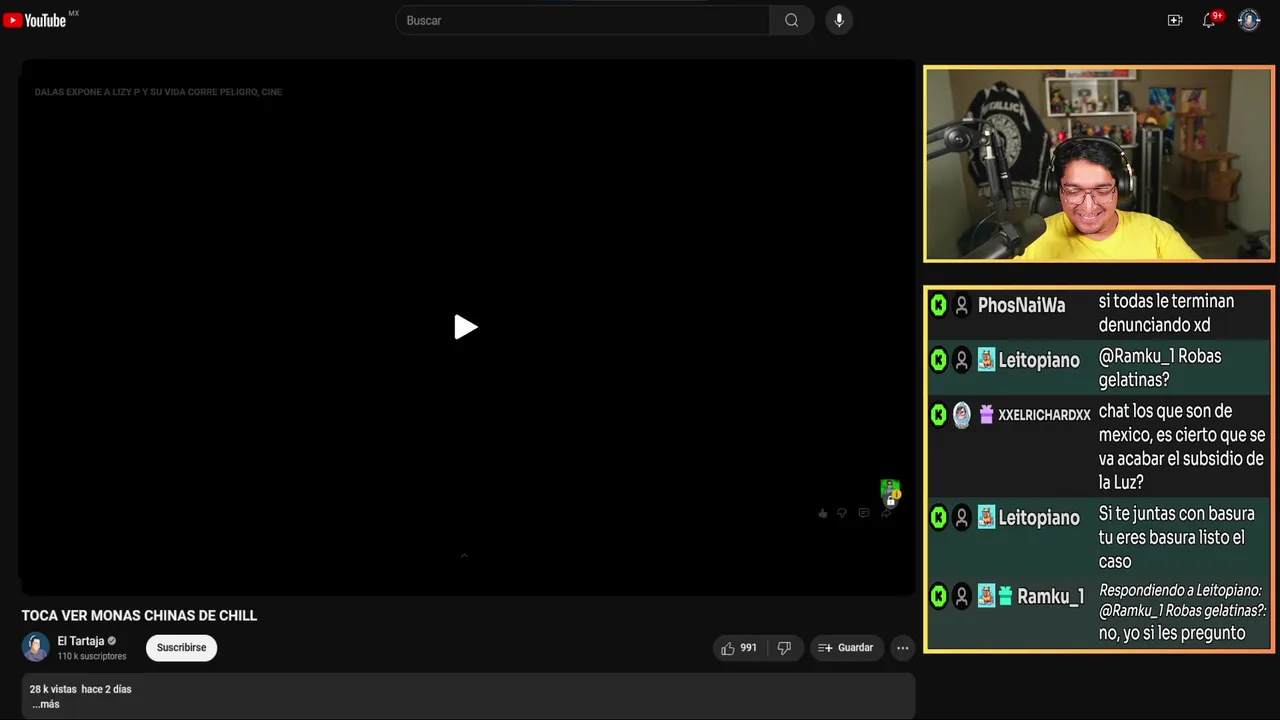Save the video with Guardar button
The height and width of the screenshot is (720, 1280).
(846, 648)
